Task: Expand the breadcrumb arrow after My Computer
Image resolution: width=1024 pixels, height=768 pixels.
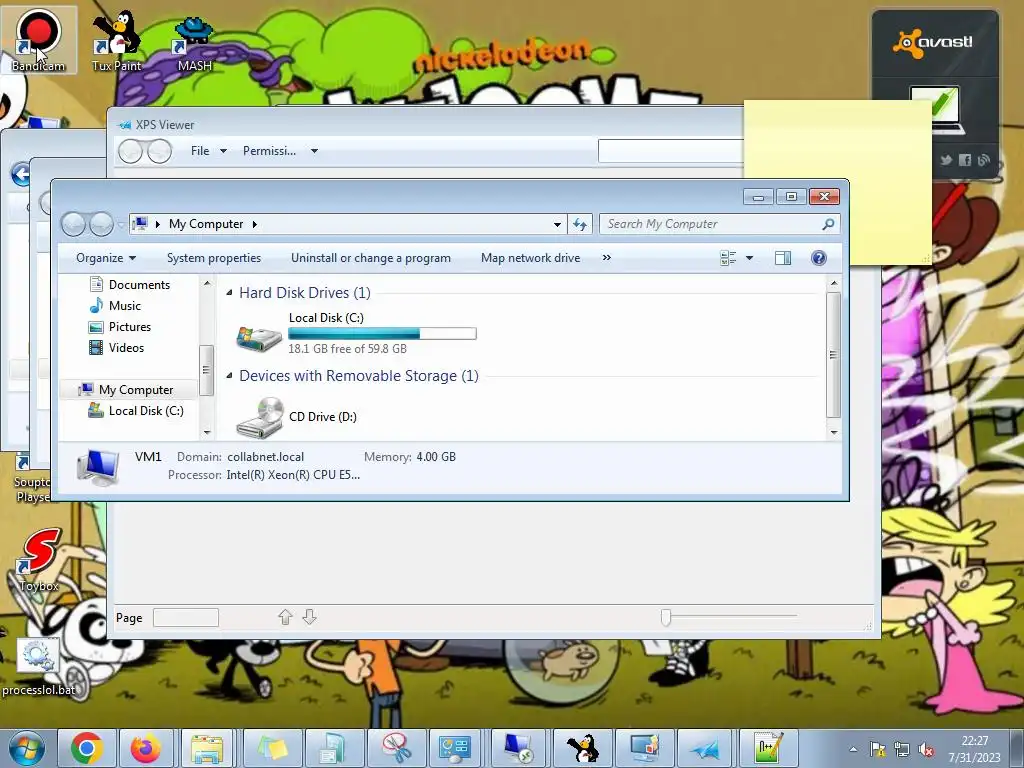Action: coord(255,224)
